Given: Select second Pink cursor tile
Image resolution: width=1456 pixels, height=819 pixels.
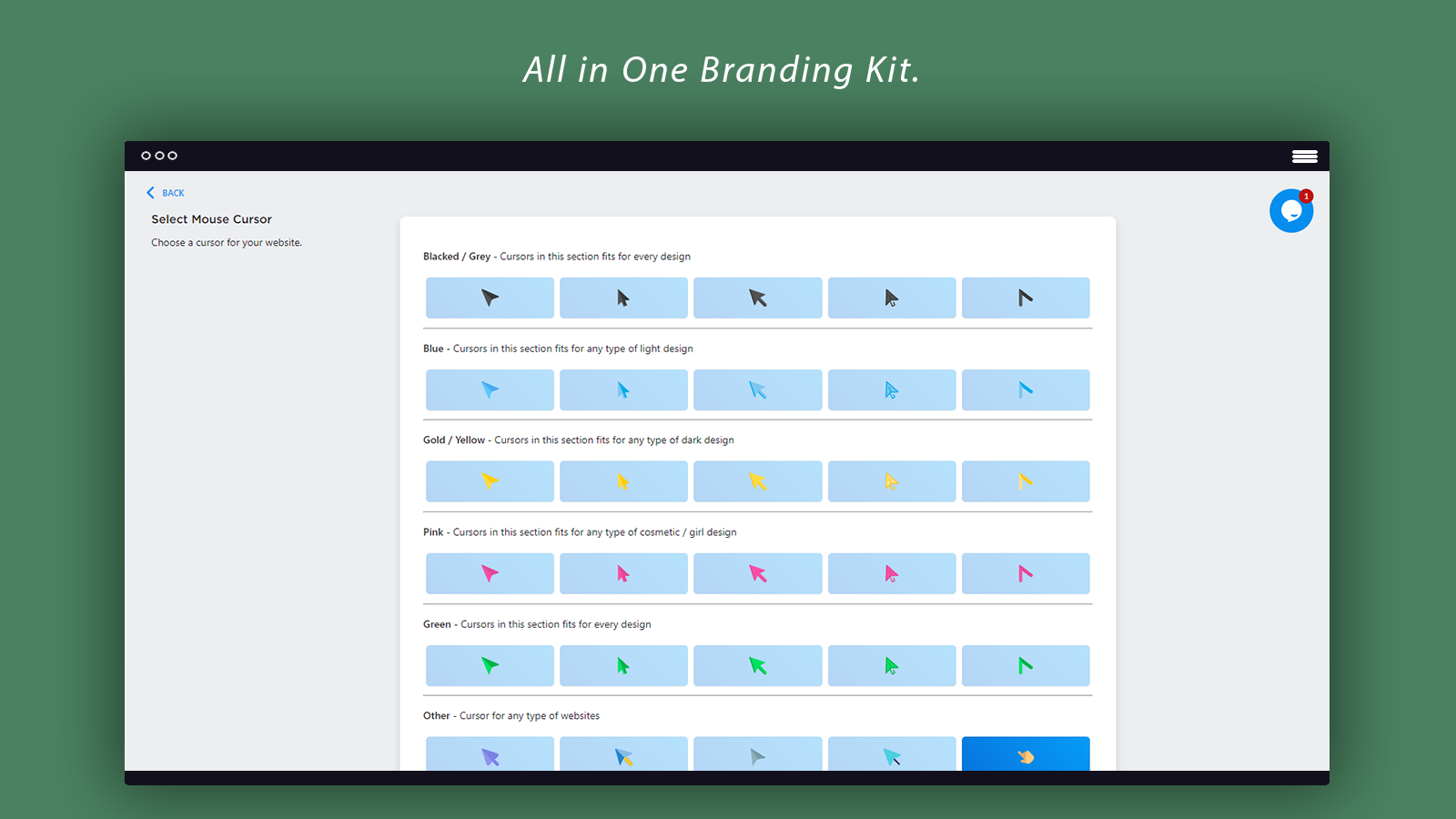Looking at the screenshot, I should tap(623, 573).
